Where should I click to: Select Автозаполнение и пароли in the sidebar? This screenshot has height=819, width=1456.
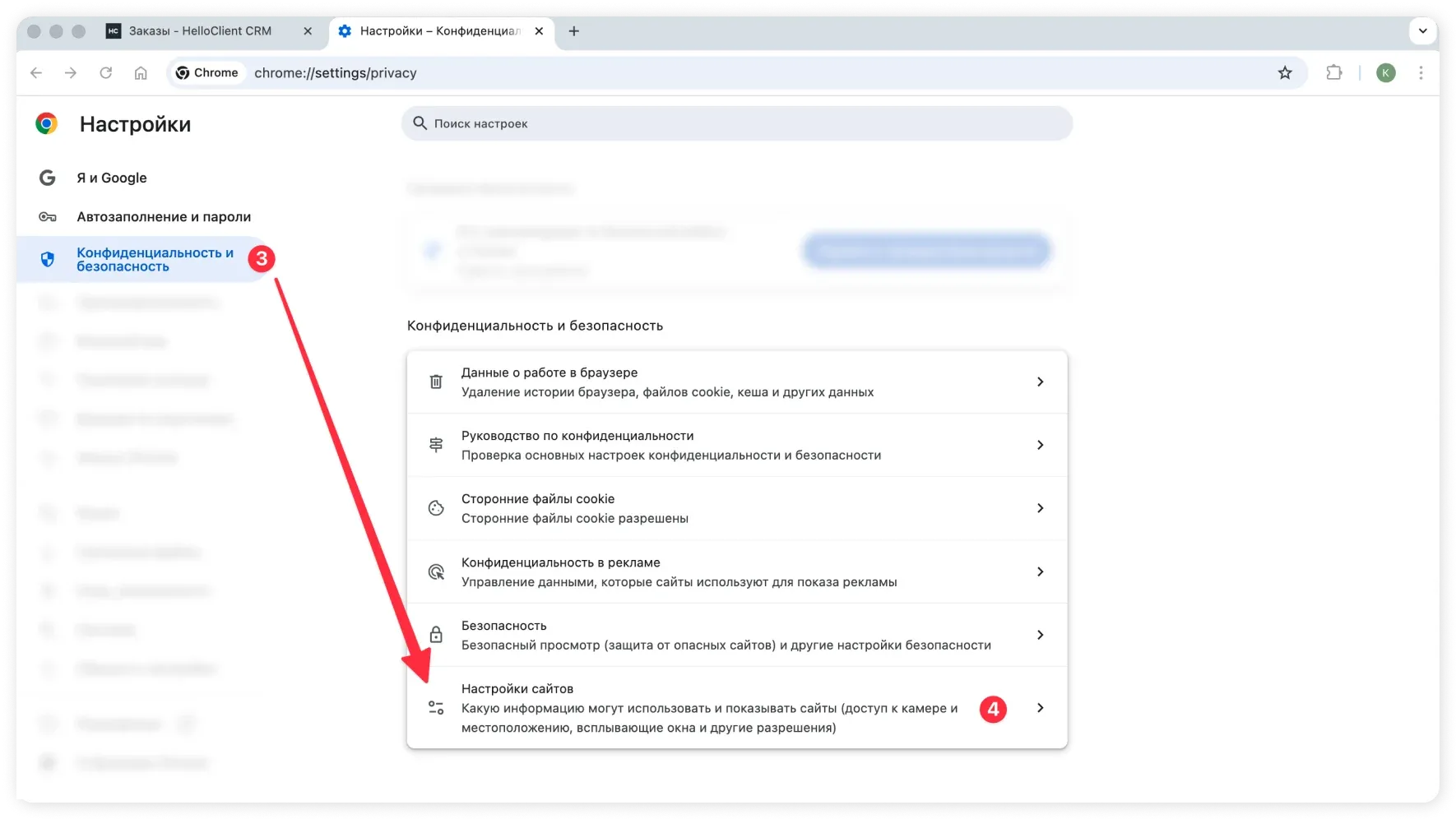point(163,216)
